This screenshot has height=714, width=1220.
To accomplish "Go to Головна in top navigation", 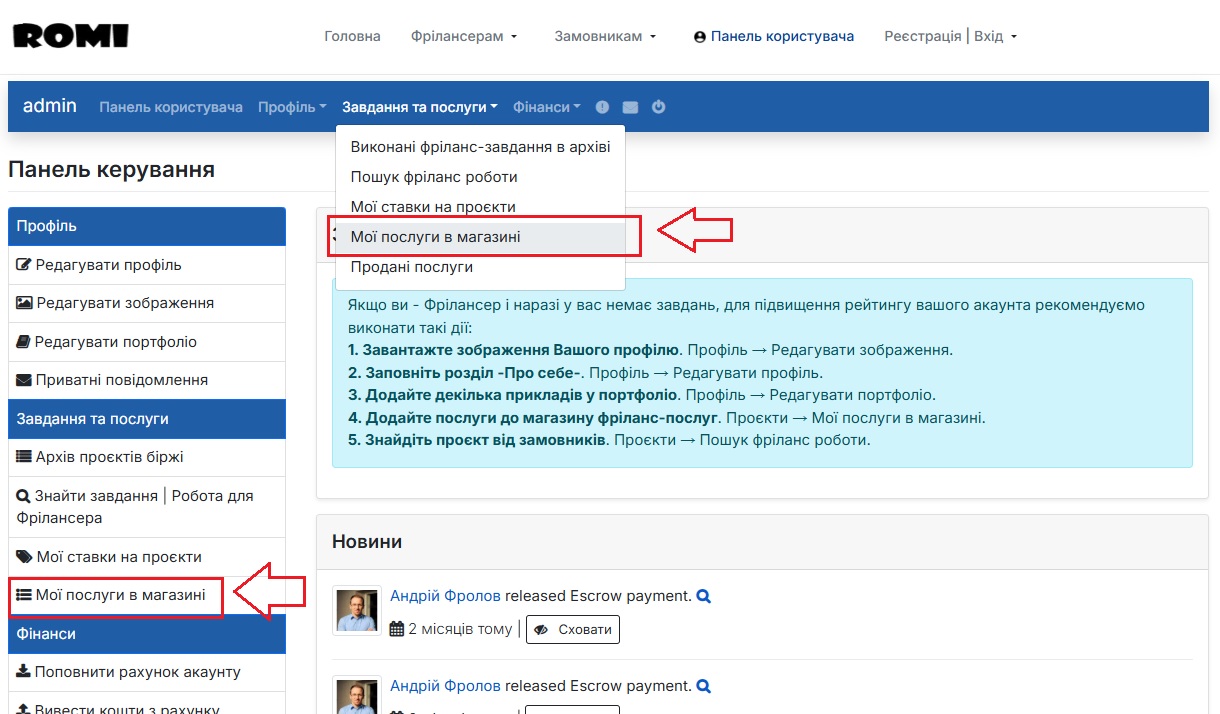I will click(352, 36).
